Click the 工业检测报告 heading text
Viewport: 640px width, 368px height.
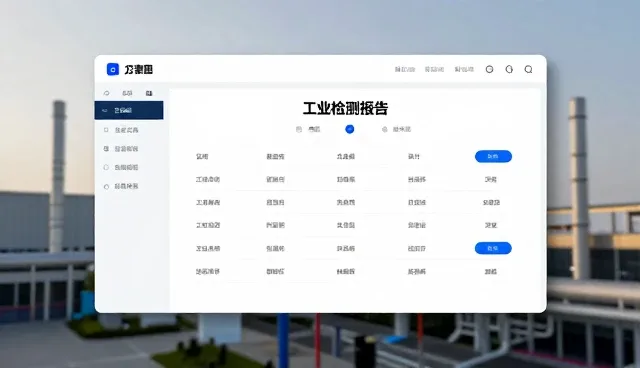tap(345, 108)
